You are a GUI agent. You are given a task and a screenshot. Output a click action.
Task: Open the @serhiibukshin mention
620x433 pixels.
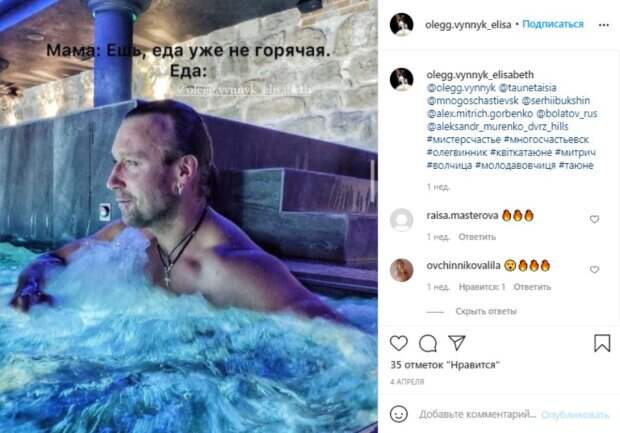point(556,100)
